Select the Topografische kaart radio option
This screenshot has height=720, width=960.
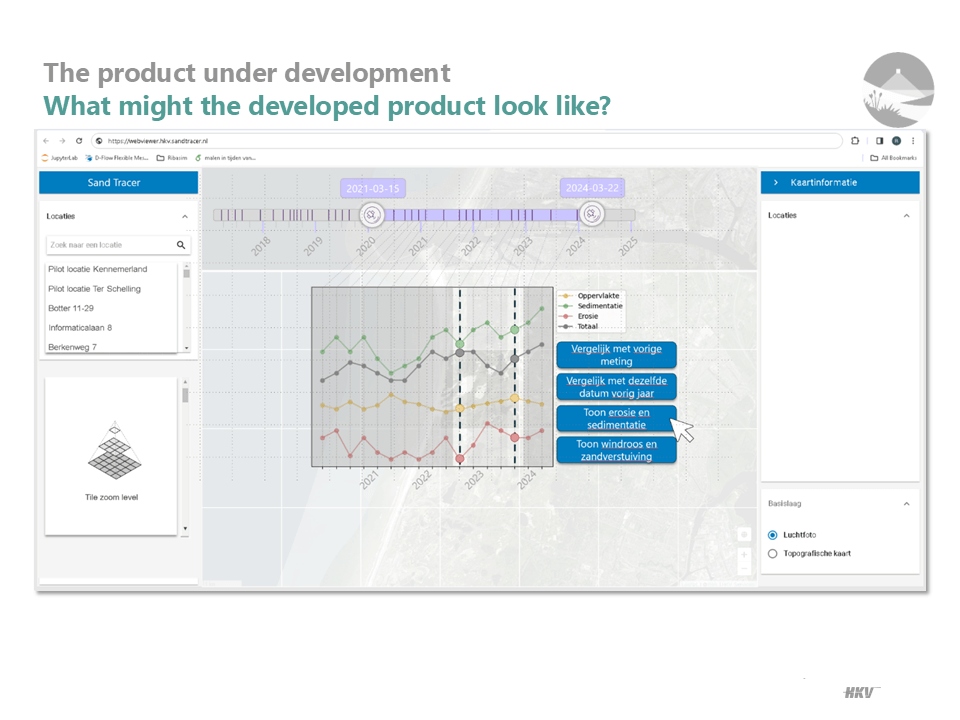tap(772, 553)
